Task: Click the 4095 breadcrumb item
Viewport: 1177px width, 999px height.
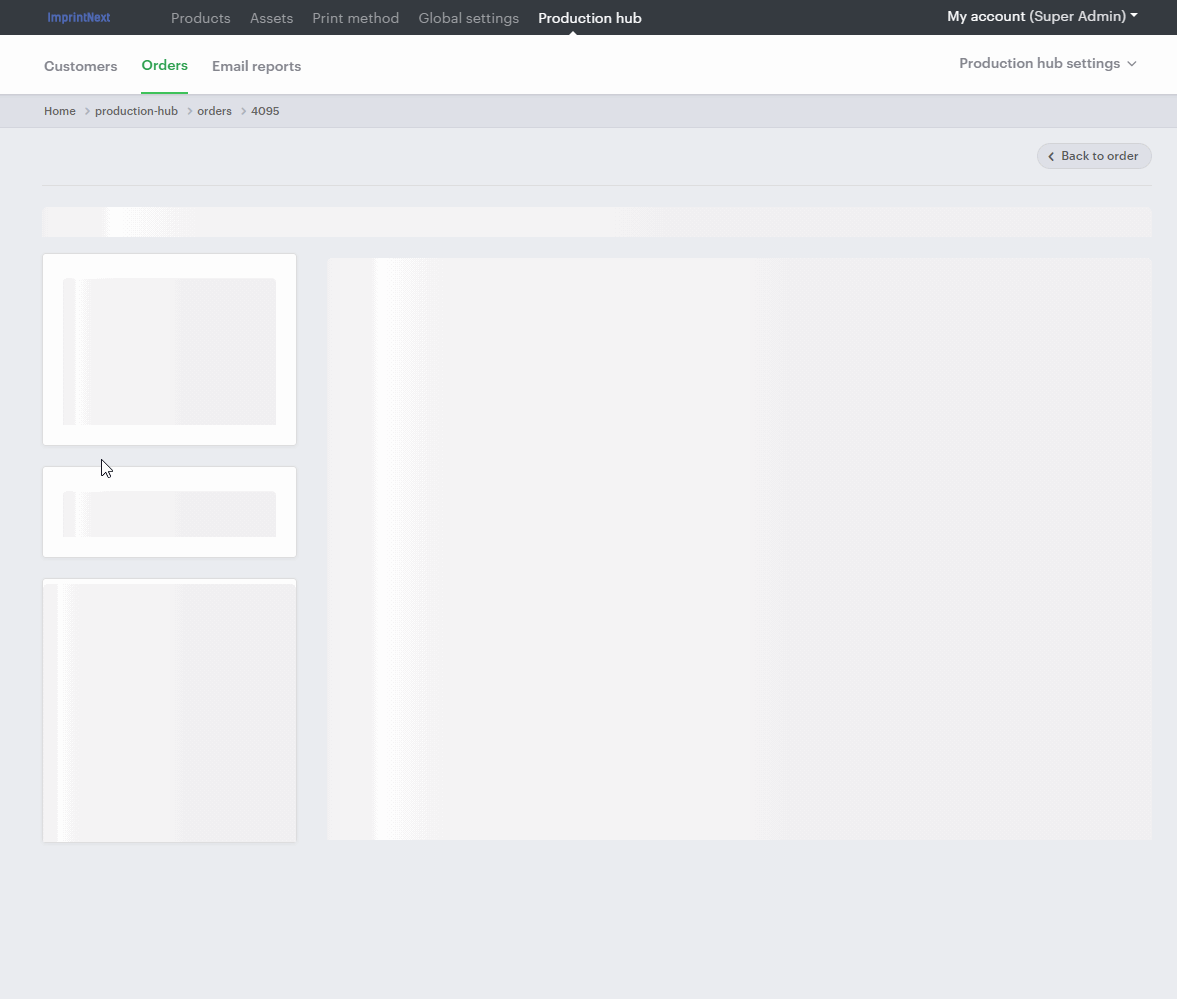Action: tap(265, 111)
